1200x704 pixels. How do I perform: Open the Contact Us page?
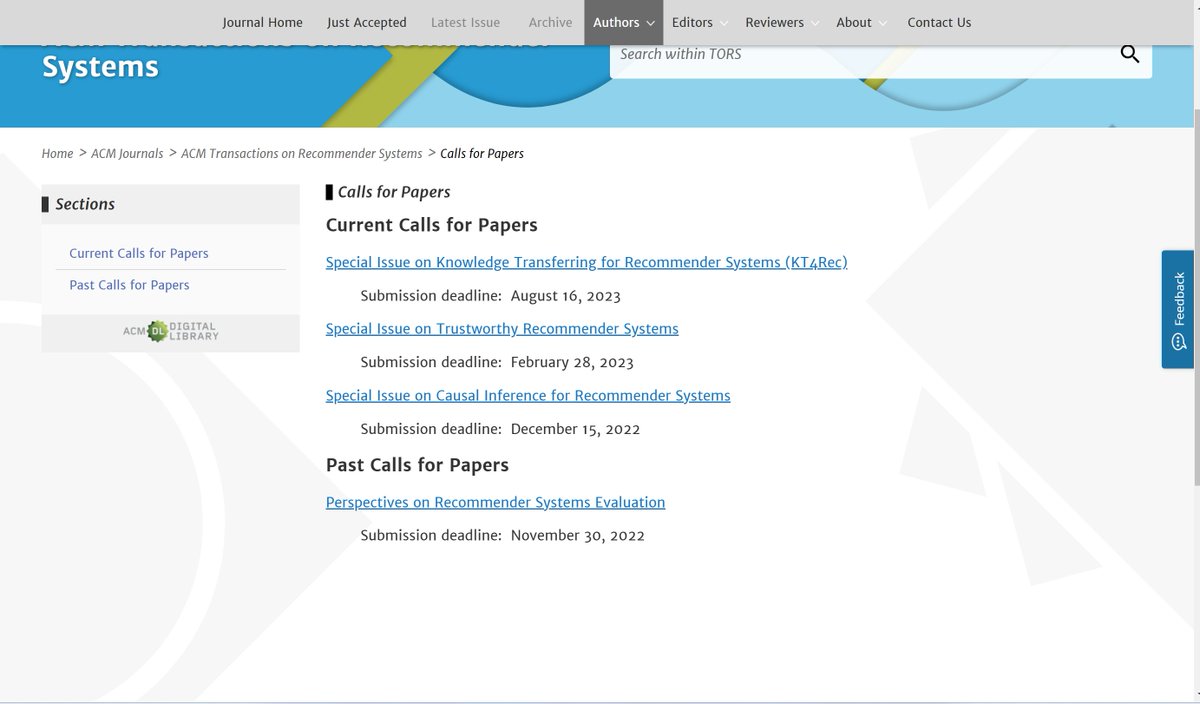(939, 22)
